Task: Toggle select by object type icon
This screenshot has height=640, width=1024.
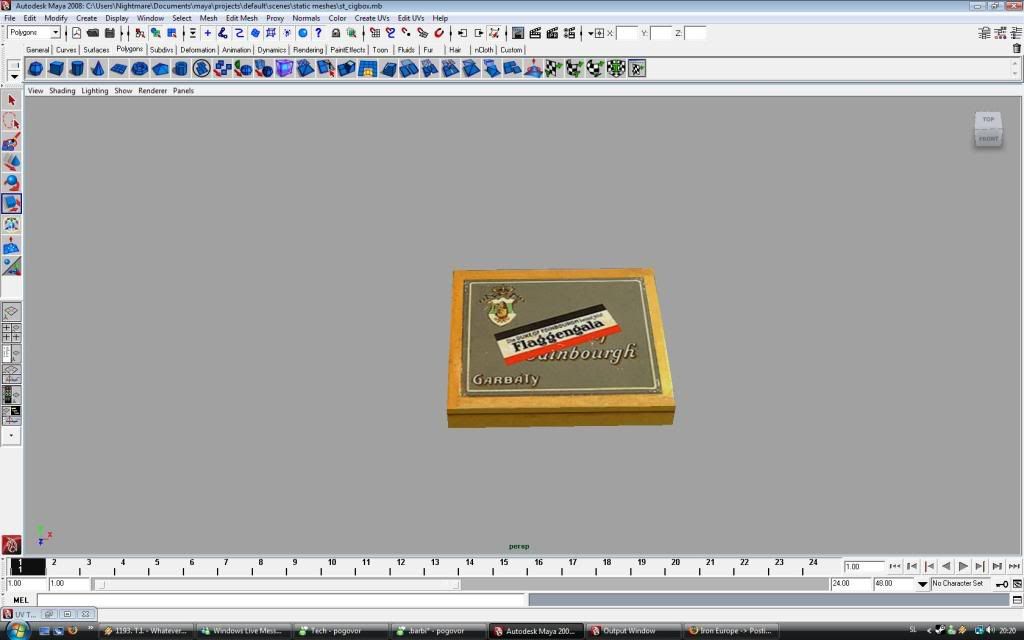Action: tap(155, 33)
